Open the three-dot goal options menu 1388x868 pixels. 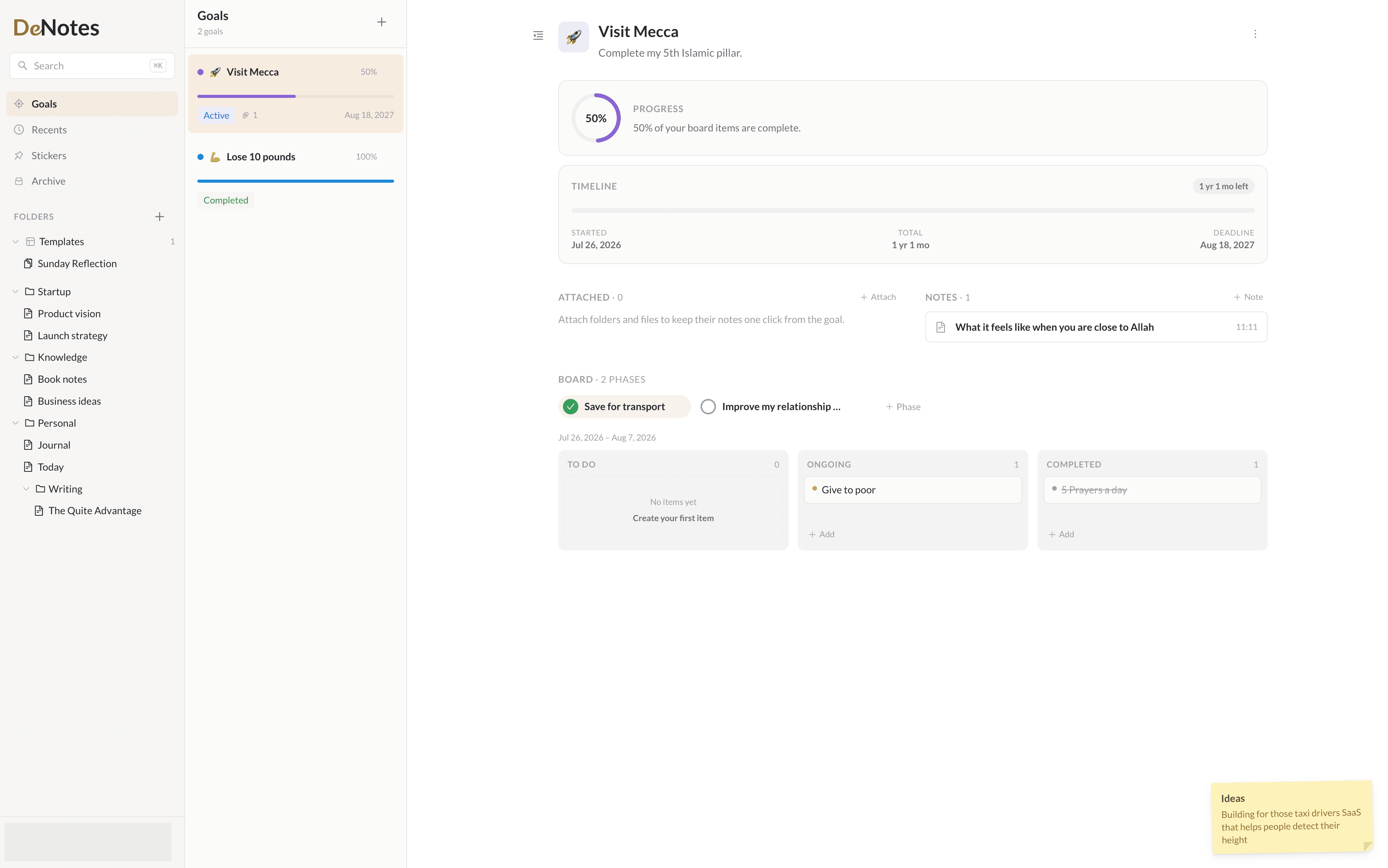1255,34
